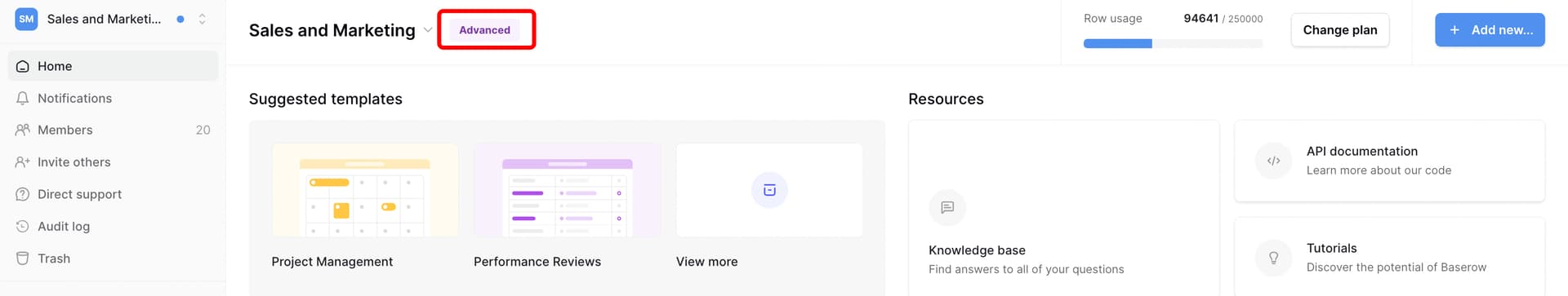This screenshot has width=1568, height=296.
Task: Click the API documentation code icon
Action: tap(1273, 161)
